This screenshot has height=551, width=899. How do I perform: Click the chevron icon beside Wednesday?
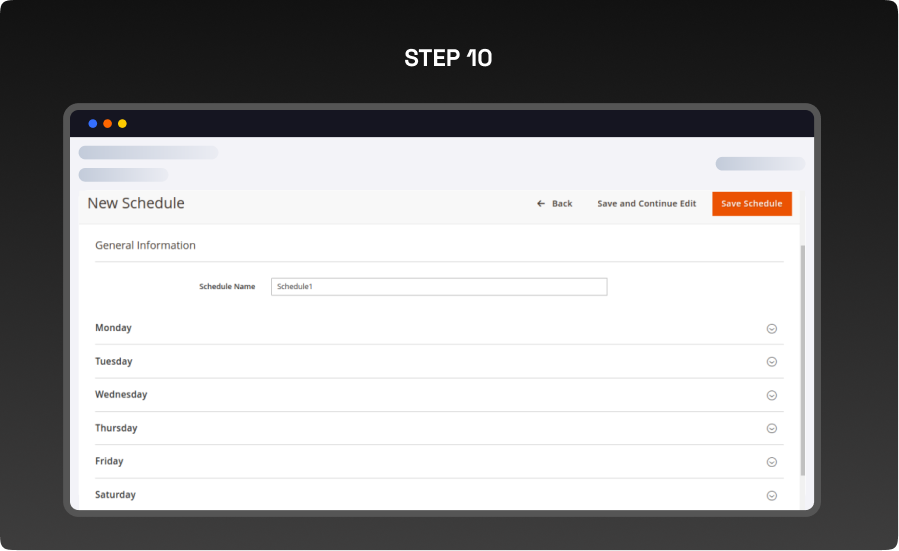(771, 395)
